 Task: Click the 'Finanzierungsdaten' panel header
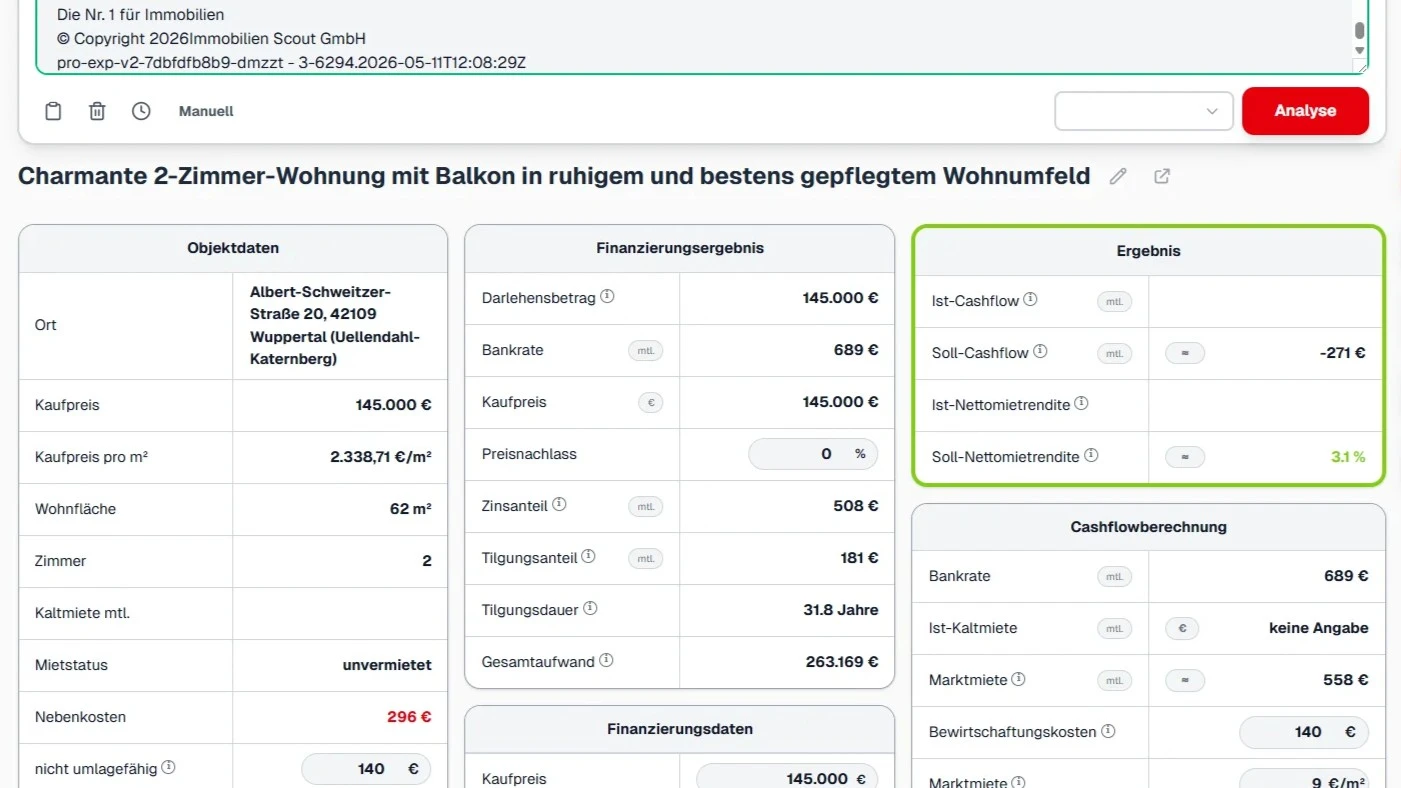point(680,729)
